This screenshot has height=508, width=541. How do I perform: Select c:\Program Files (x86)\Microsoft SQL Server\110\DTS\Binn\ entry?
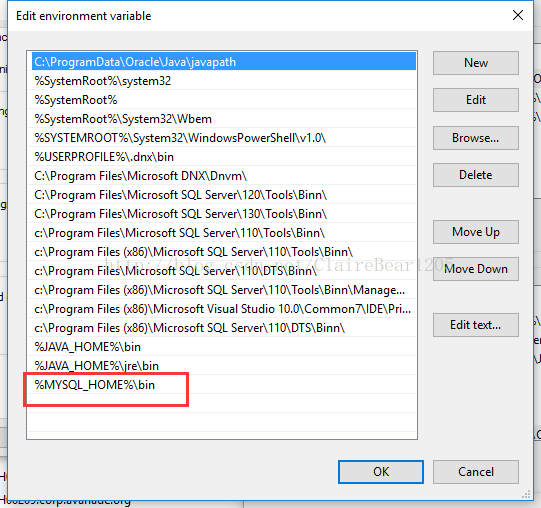pyautogui.click(x=222, y=328)
